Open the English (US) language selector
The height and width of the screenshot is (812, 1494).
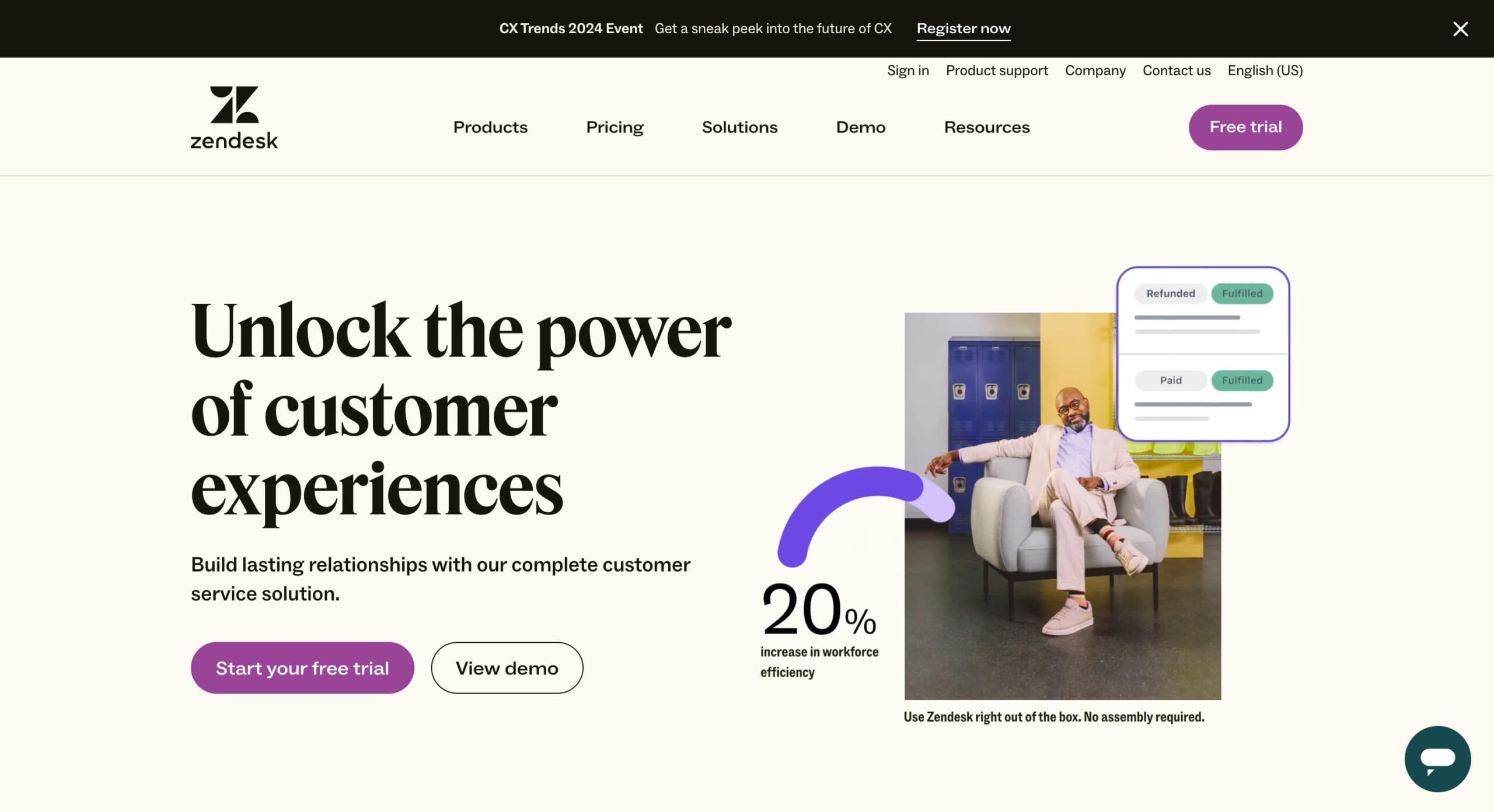tap(1265, 71)
